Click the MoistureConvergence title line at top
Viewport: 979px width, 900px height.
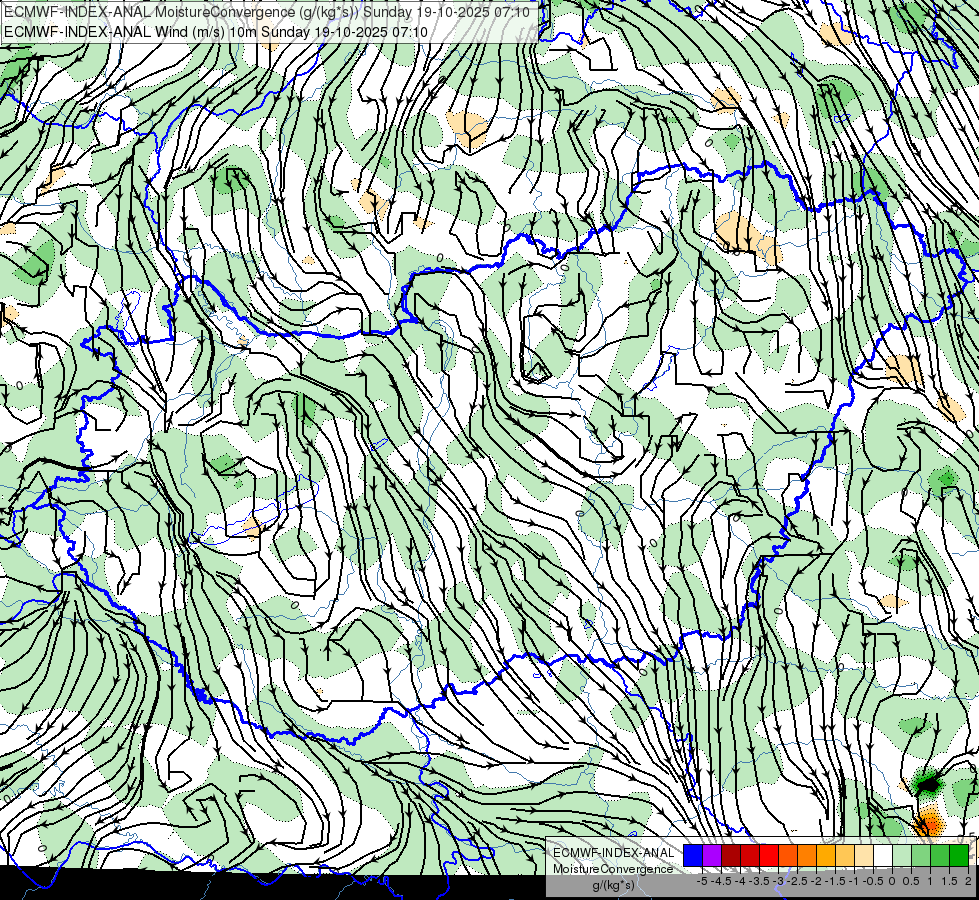(x=267, y=12)
